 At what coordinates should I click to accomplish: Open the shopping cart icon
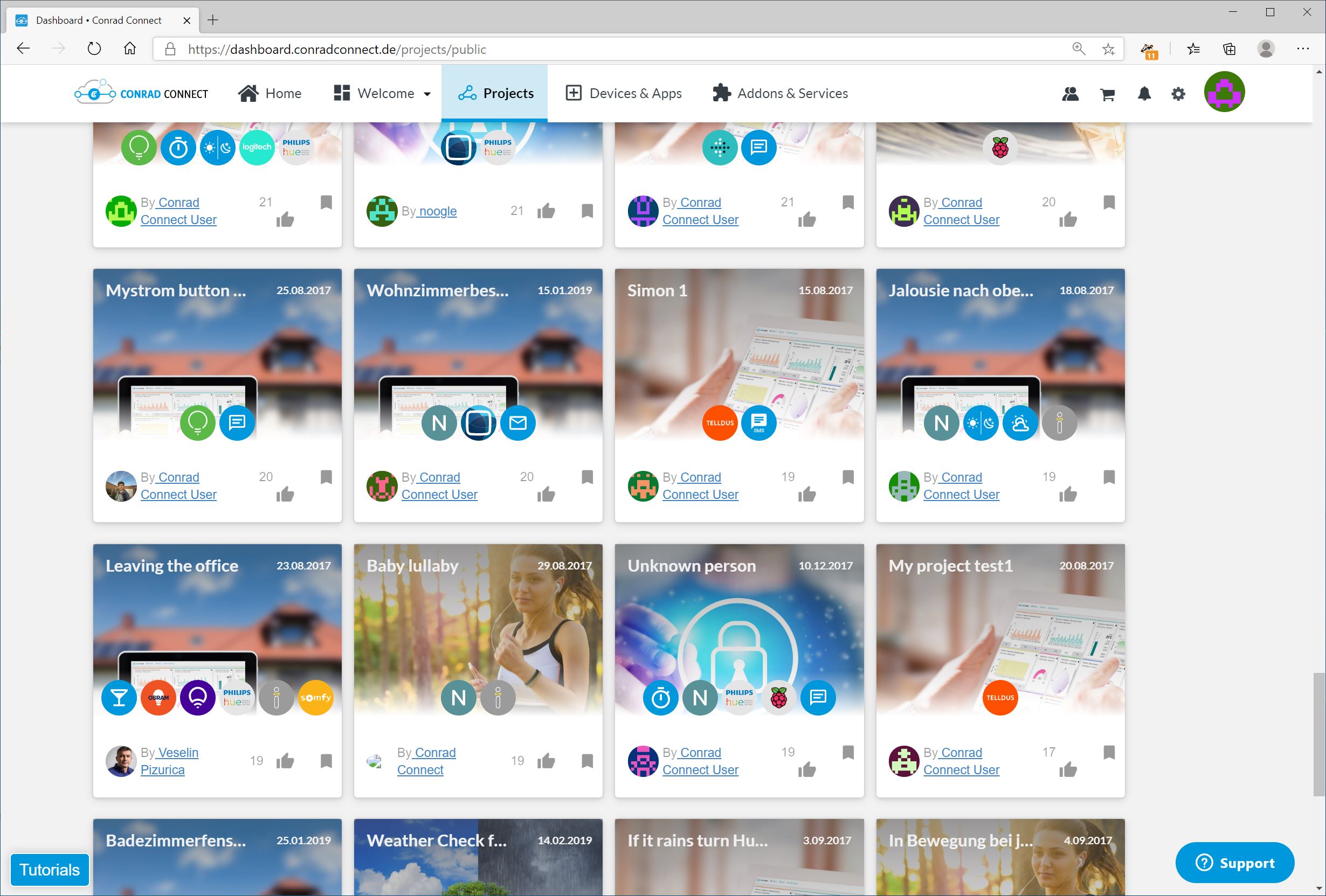(1107, 94)
